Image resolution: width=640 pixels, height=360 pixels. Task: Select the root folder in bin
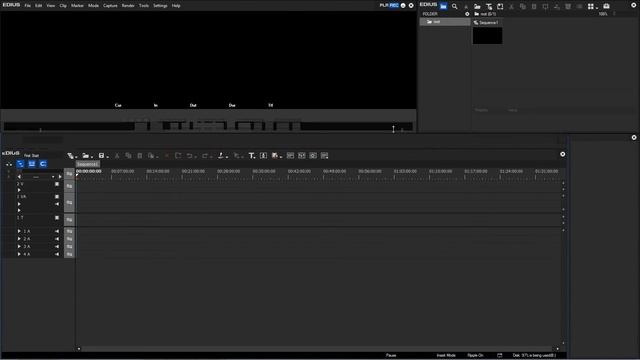pos(444,22)
